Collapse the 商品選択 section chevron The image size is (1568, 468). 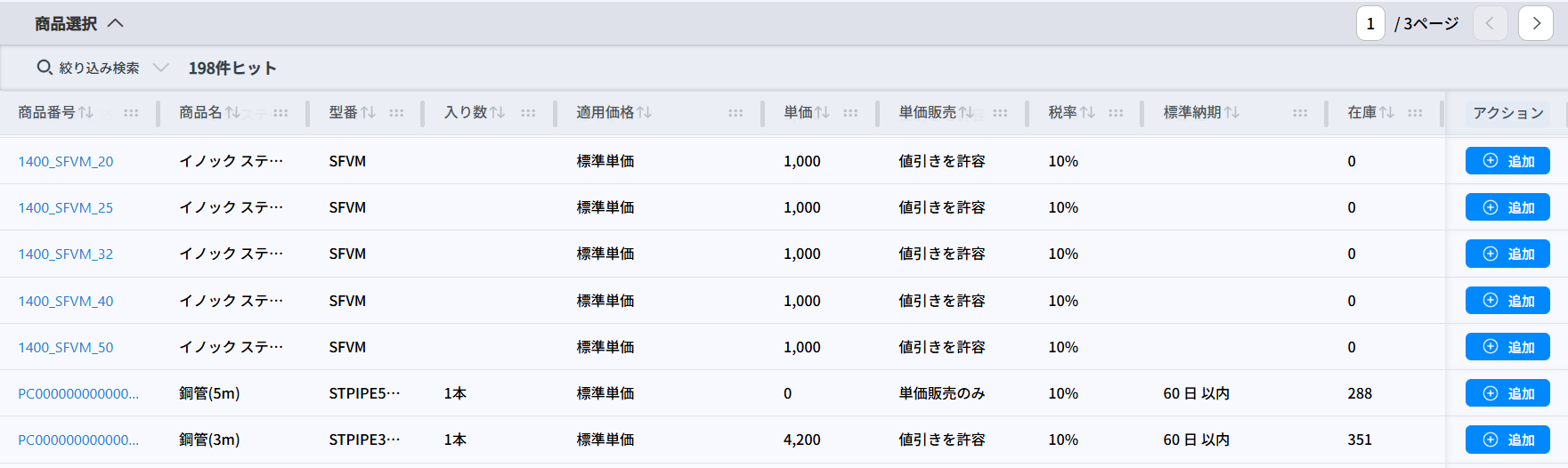(116, 24)
